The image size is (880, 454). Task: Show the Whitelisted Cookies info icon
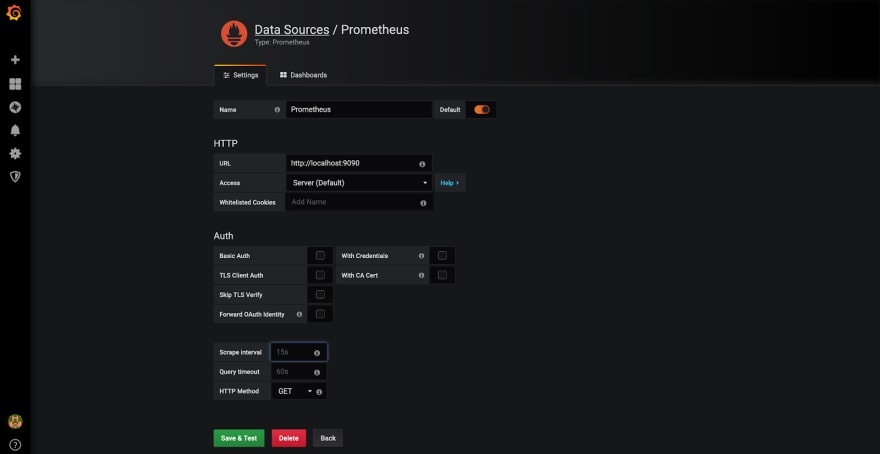pos(423,203)
